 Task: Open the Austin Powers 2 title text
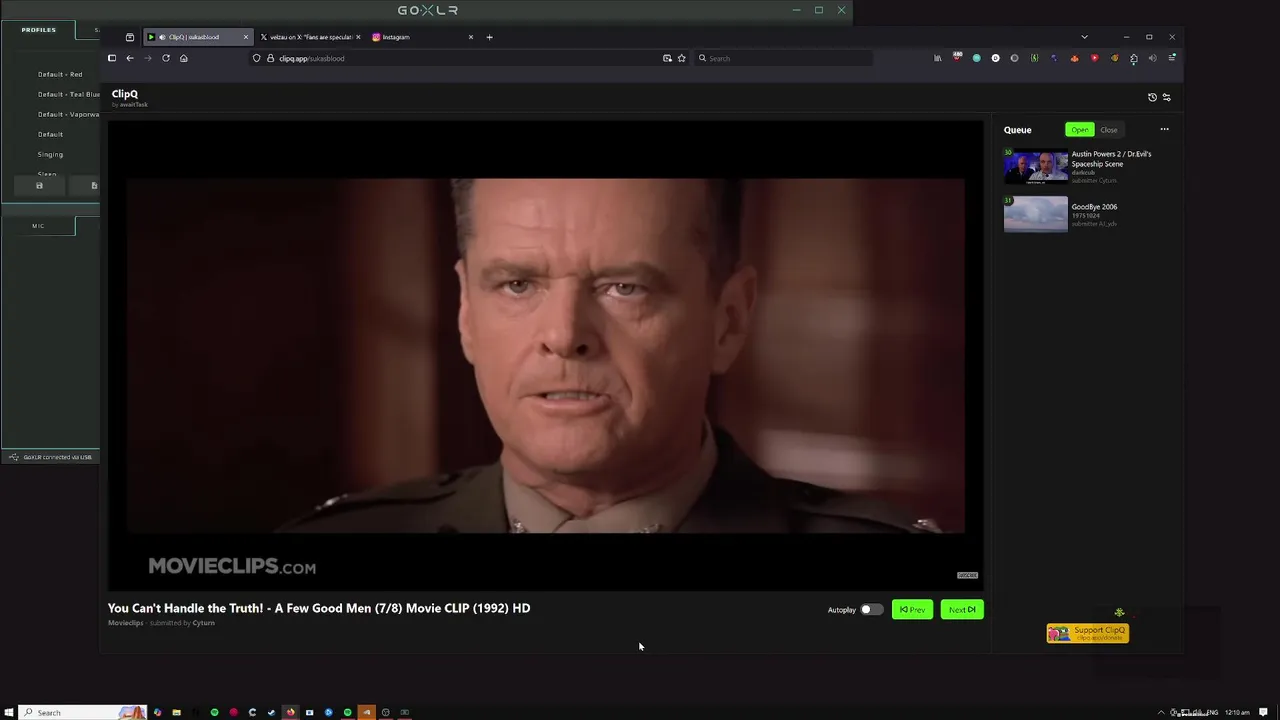[x=1111, y=159]
